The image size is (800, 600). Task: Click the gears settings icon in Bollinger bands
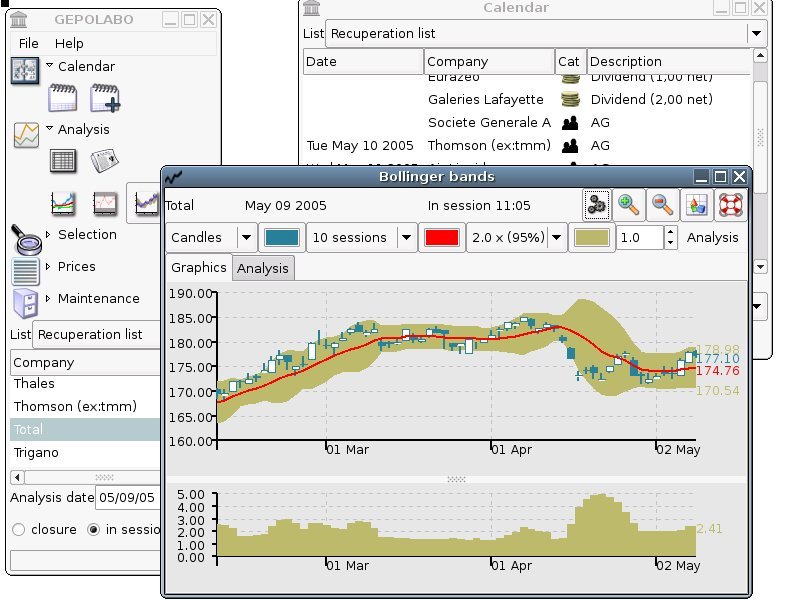[596, 205]
